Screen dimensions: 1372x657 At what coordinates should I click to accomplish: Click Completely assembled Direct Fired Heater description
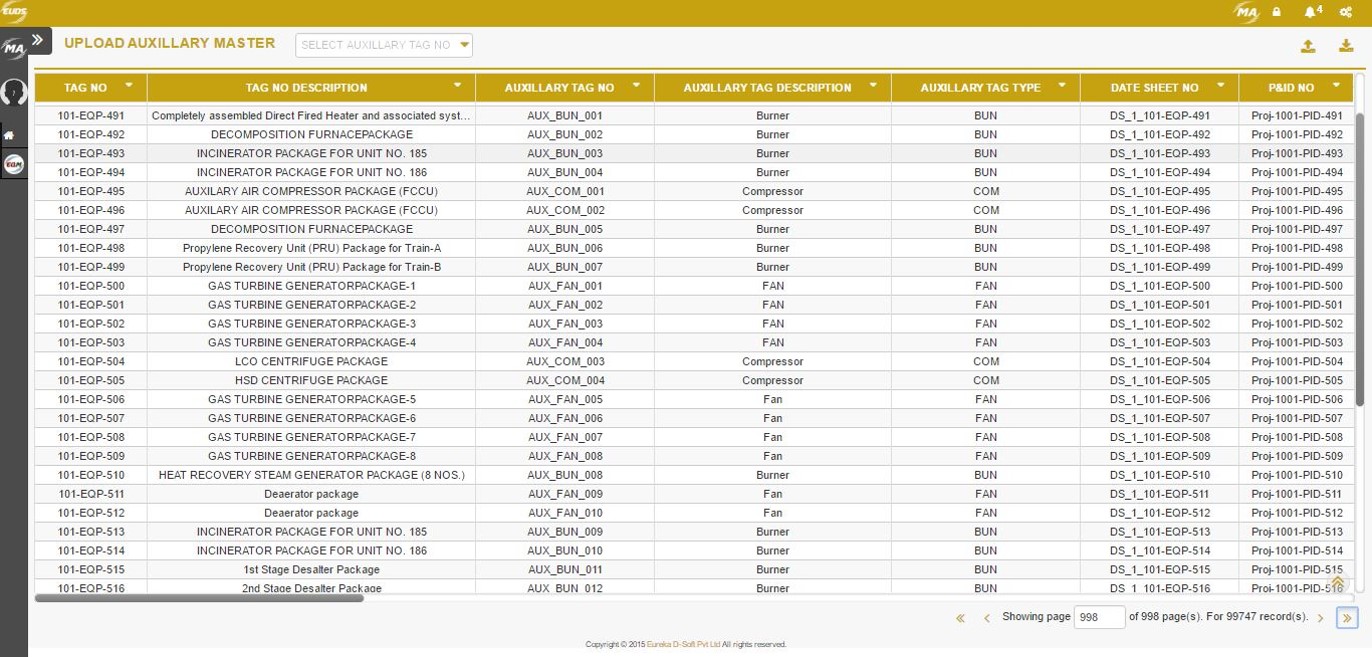[x=311, y=116]
